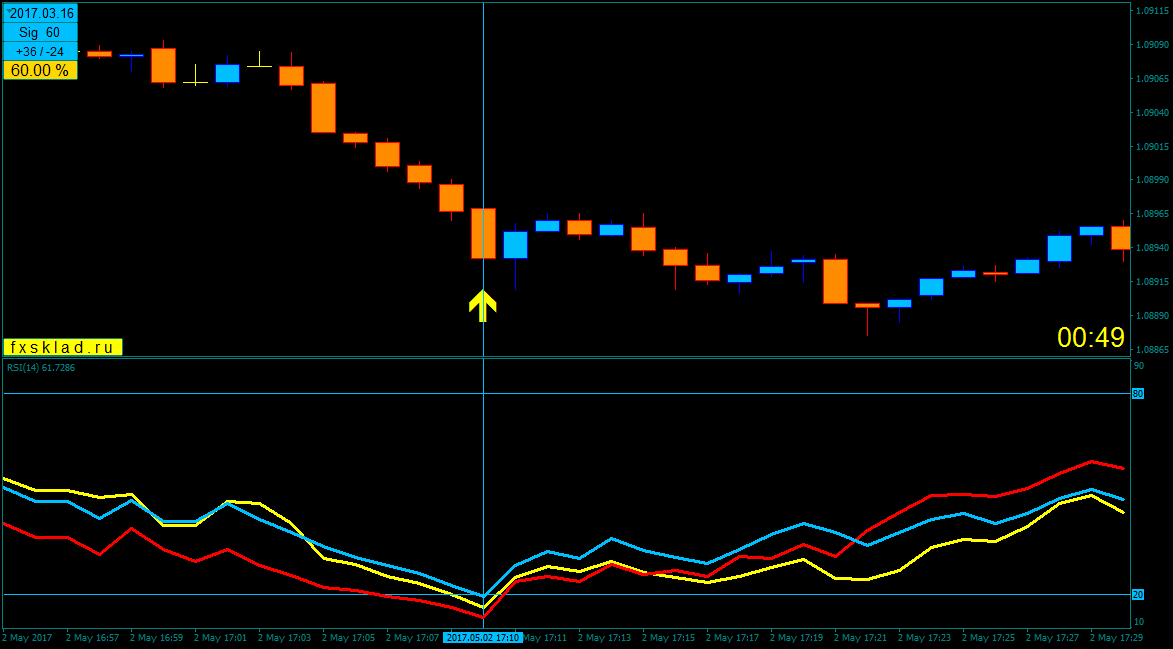Click the yellow up arrow signal

483,305
